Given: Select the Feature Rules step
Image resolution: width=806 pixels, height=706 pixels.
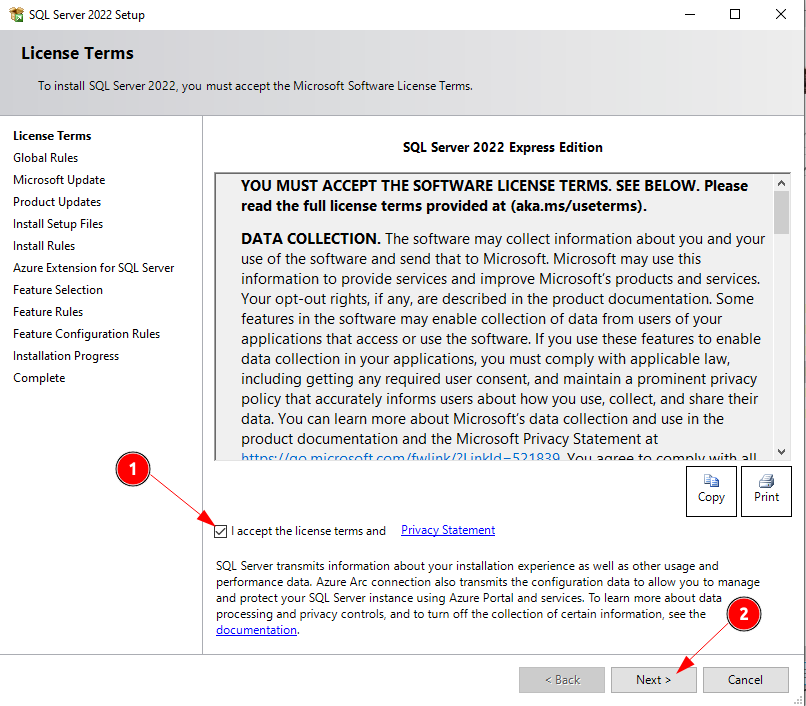Looking at the screenshot, I should coord(48,312).
